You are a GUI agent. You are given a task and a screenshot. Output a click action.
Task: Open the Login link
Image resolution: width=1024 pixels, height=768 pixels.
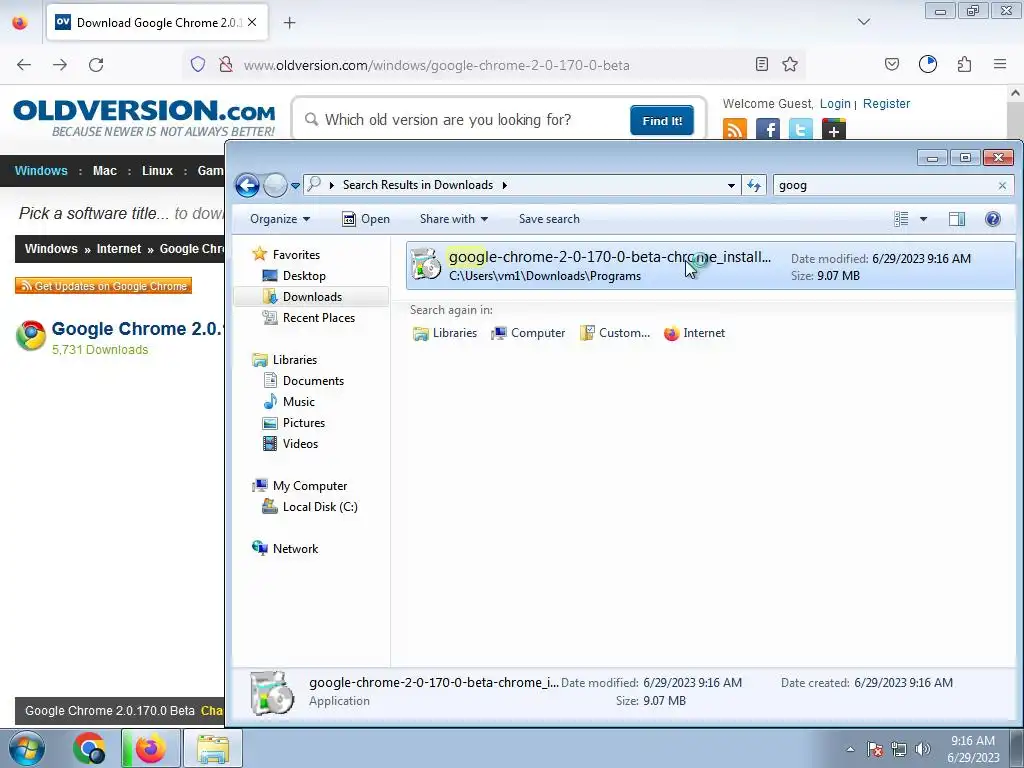(835, 104)
